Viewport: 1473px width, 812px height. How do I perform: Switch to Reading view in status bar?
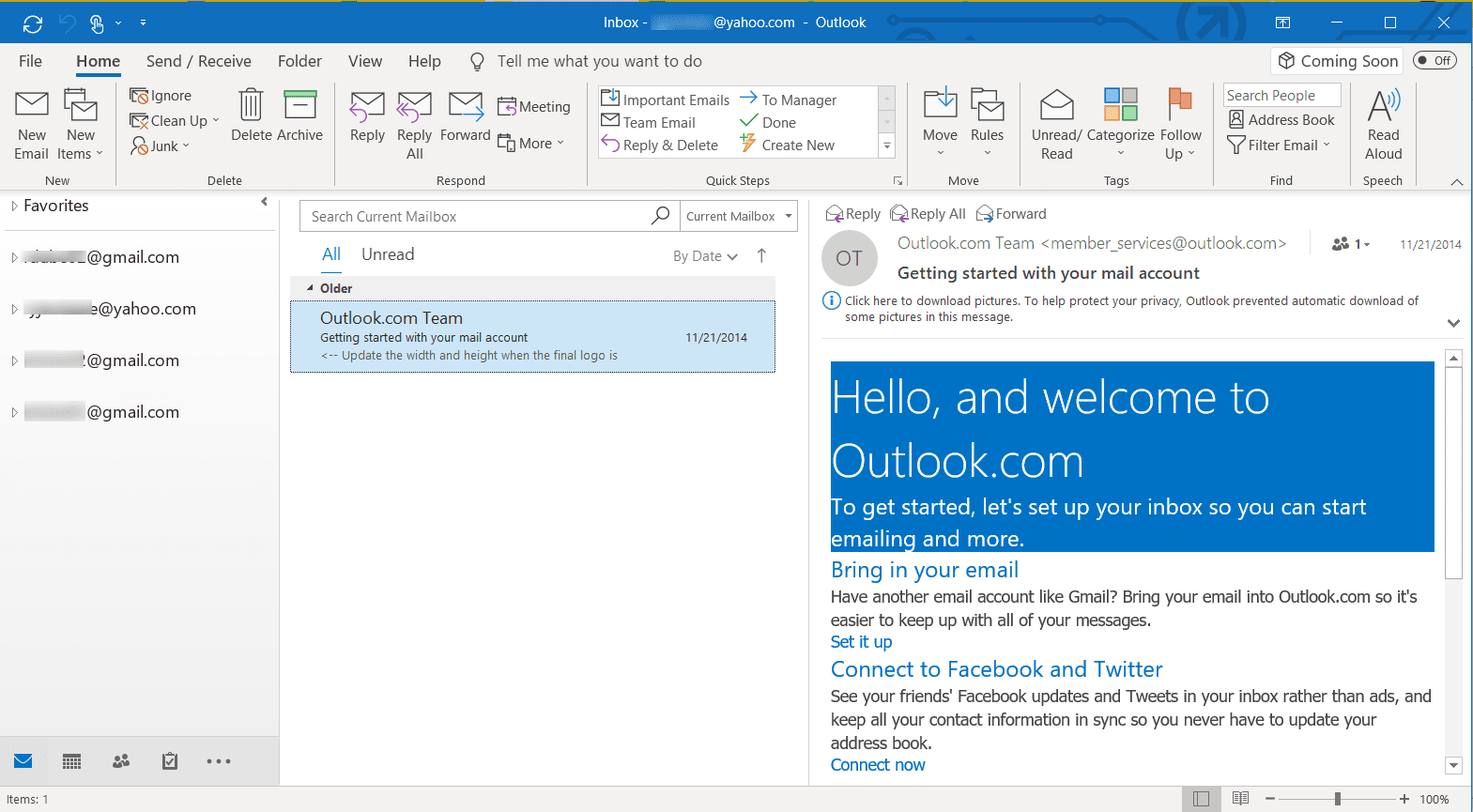pyautogui.click(x=1240, y=799)
